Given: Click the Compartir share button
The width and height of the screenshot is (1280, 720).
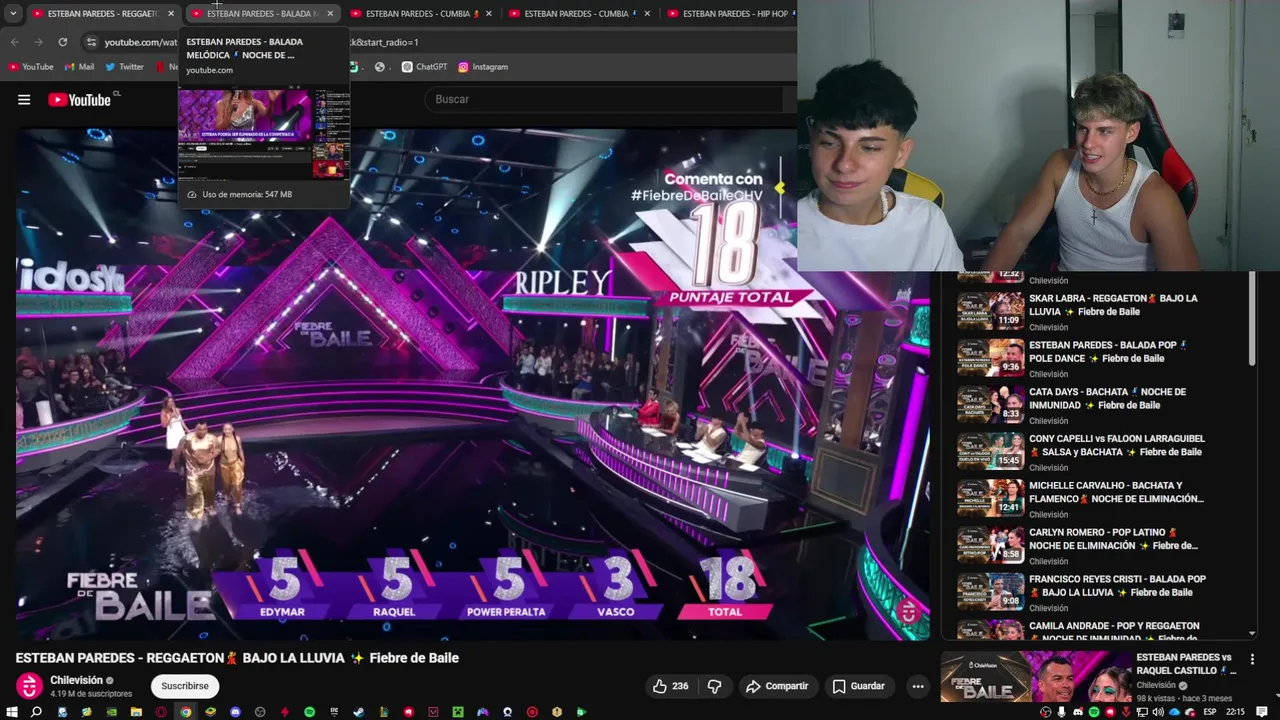Looking at the screenshot, I should coord(776,686).
